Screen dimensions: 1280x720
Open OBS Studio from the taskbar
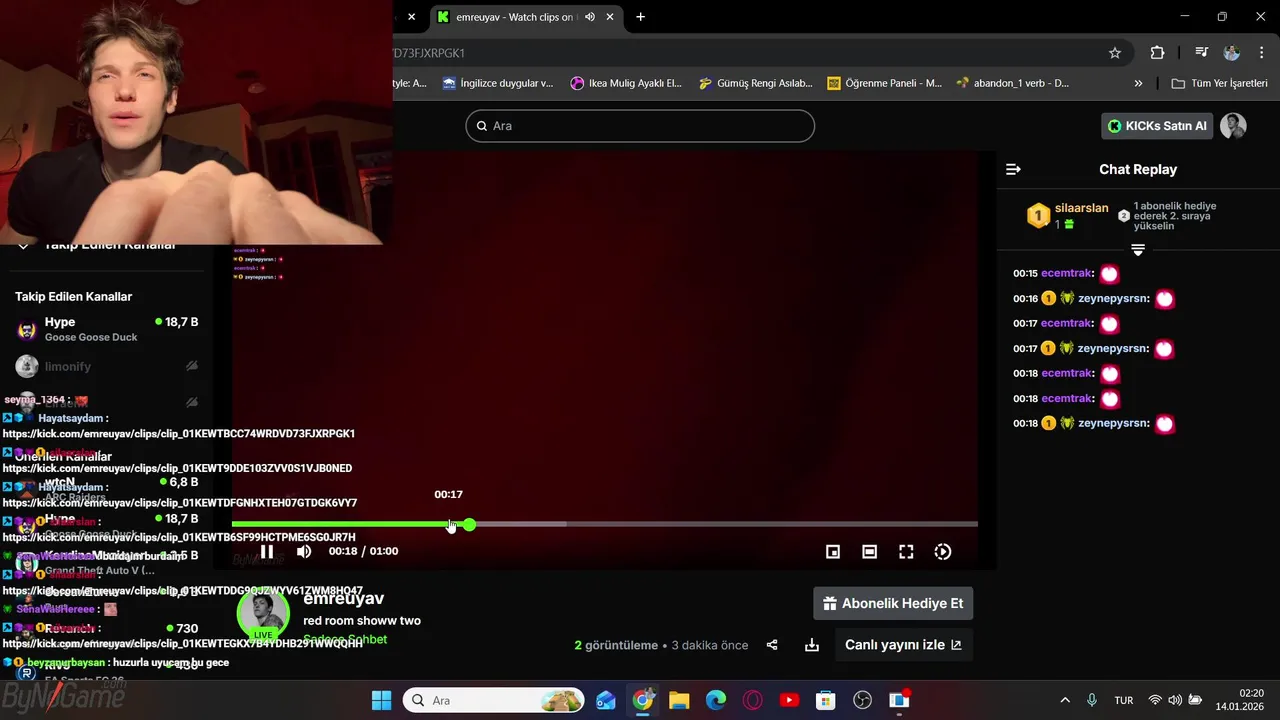point(863,700)
